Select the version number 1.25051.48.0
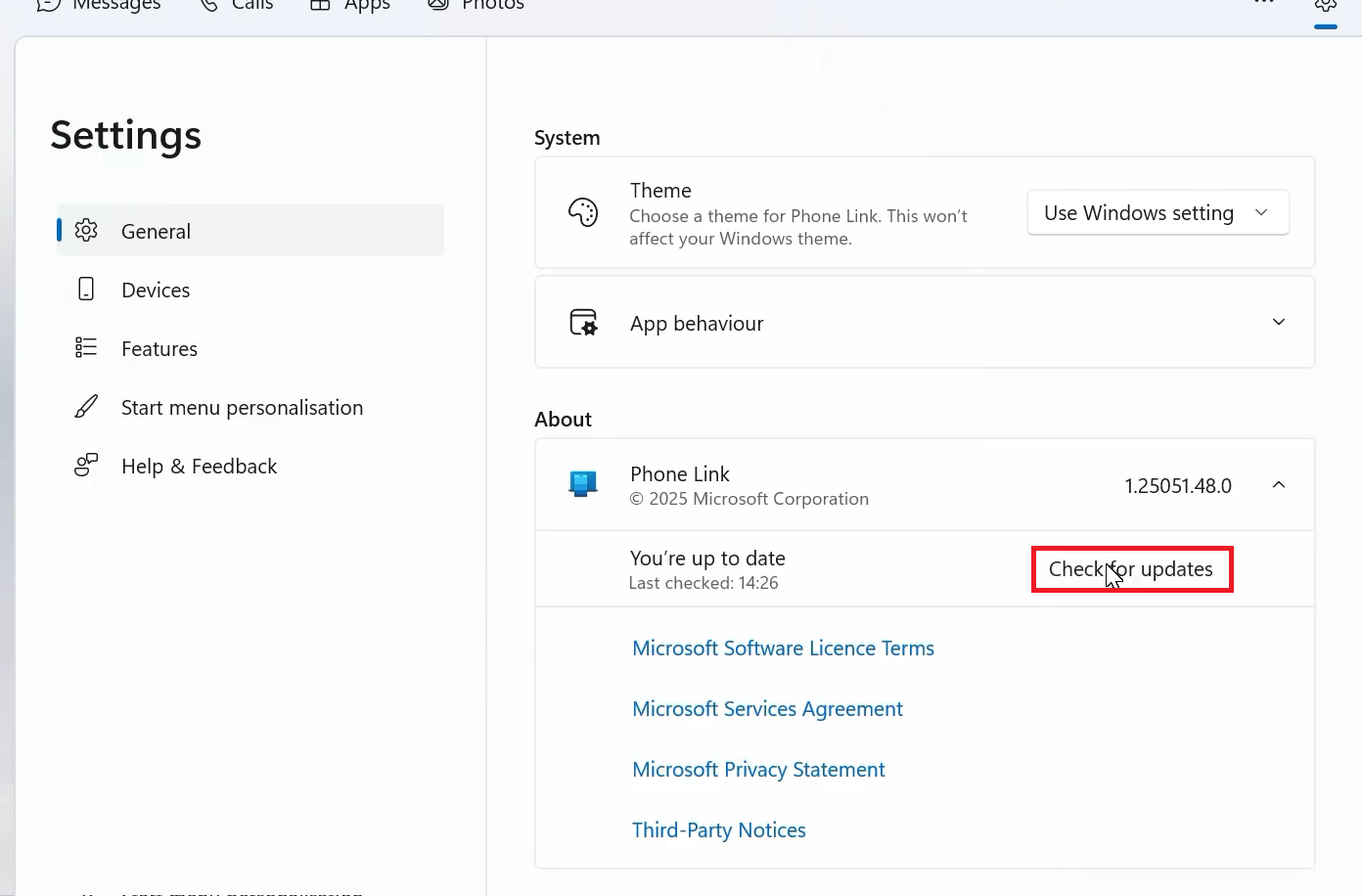The height and width of the screenshot is (896, 1362). point(1178,486)
